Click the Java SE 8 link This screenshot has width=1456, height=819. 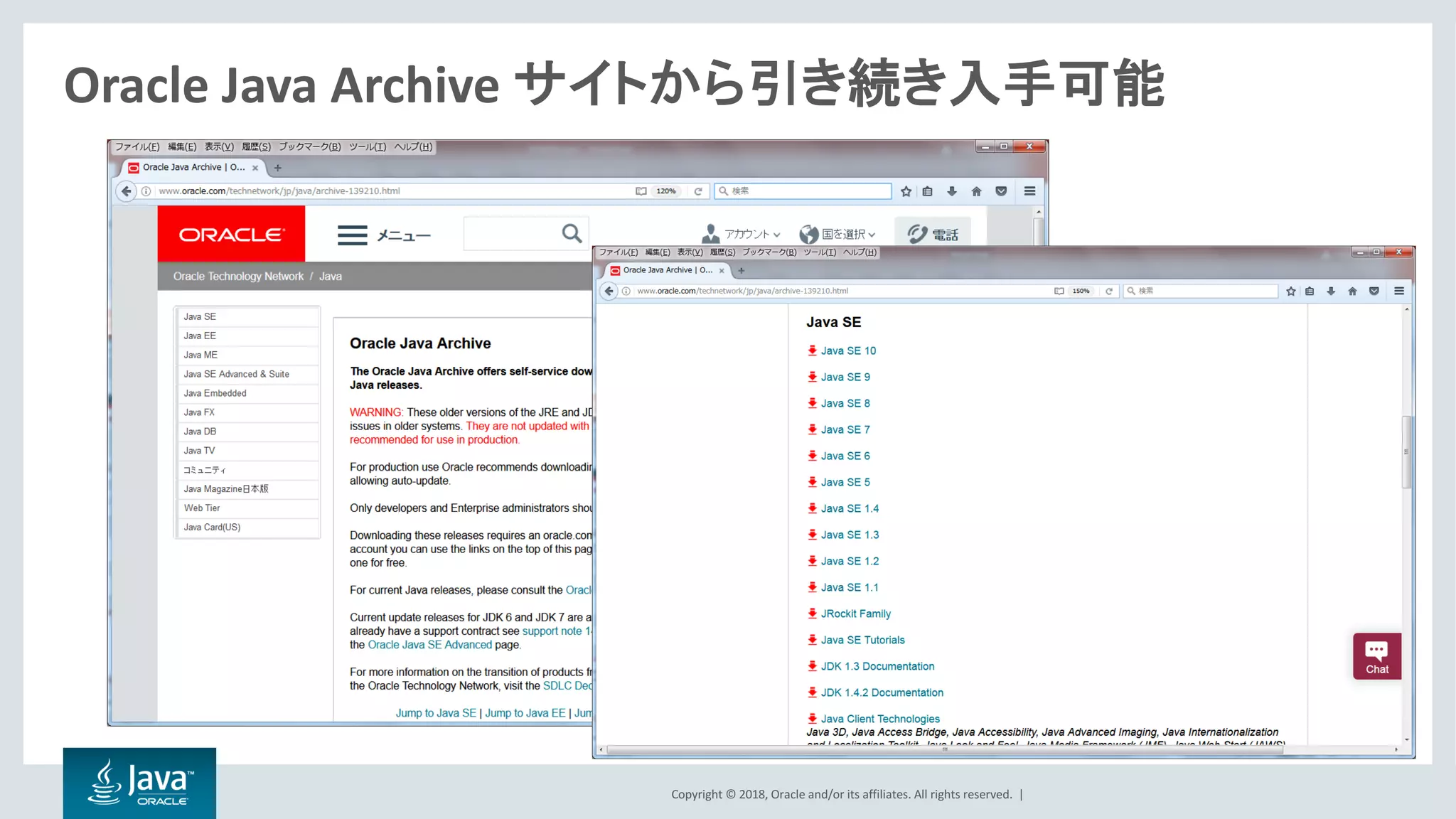[845, 403]
